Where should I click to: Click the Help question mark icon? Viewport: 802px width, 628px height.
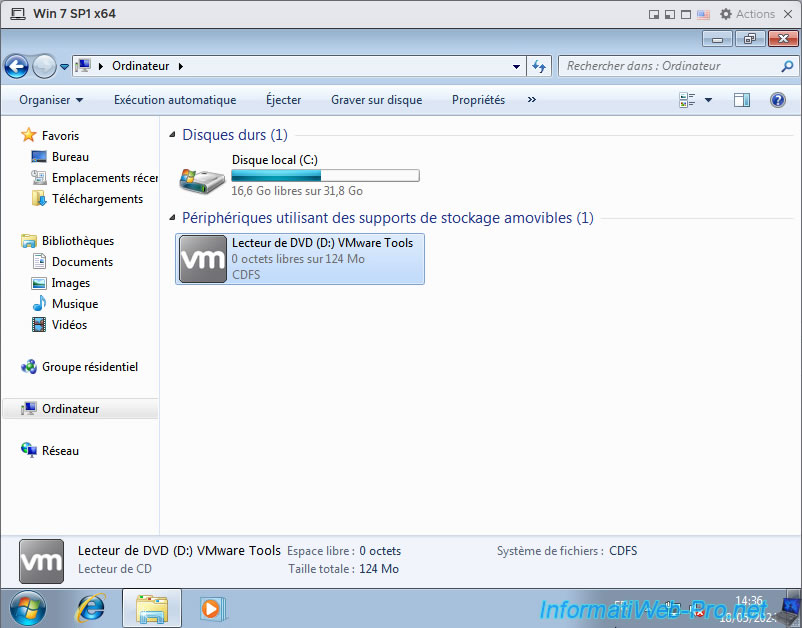tap(777, 100)
